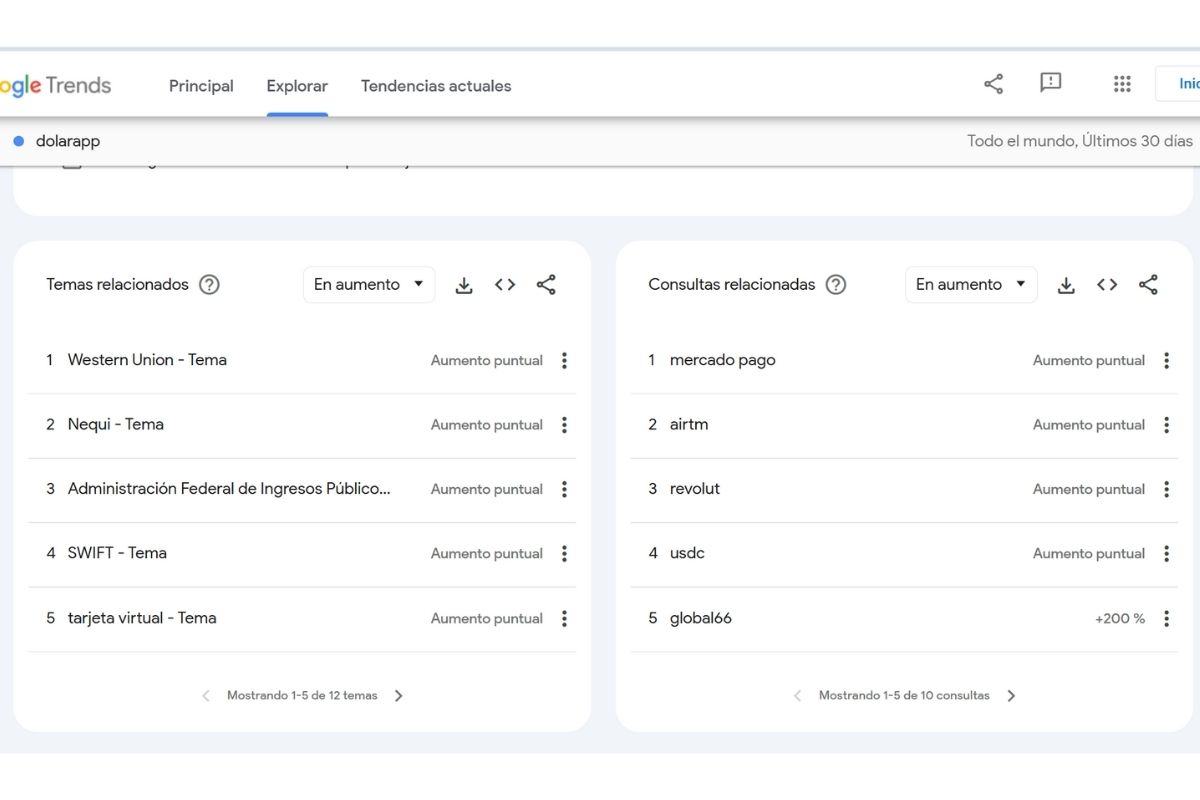Click Mostrando 1-5 de 10 consultas text
This screenshot has width=1200, height=800.
pyautogui.click(x=904, y=696)
